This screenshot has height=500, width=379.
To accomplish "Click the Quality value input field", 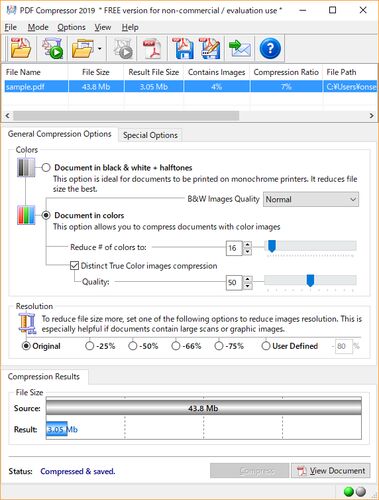I will 234,283.
